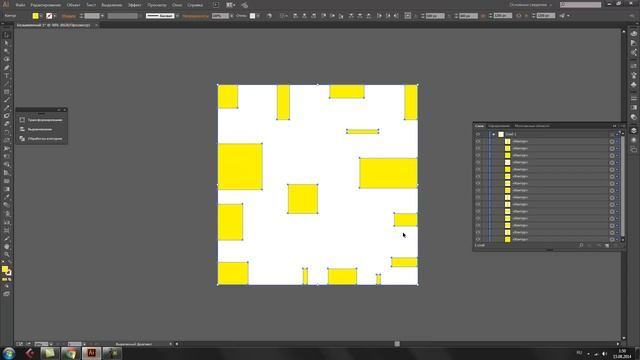Select the Direct Selection tool
Image resolution: width=640 pixels, height=360 pixels.
7,43
